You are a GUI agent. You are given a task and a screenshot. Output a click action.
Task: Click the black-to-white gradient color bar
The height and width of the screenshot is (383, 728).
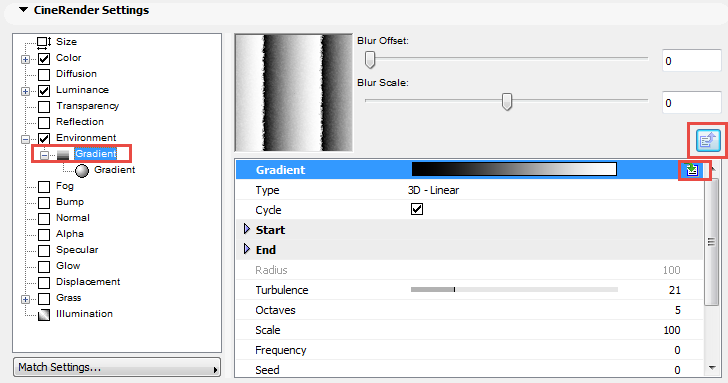[x=514, y=169]
